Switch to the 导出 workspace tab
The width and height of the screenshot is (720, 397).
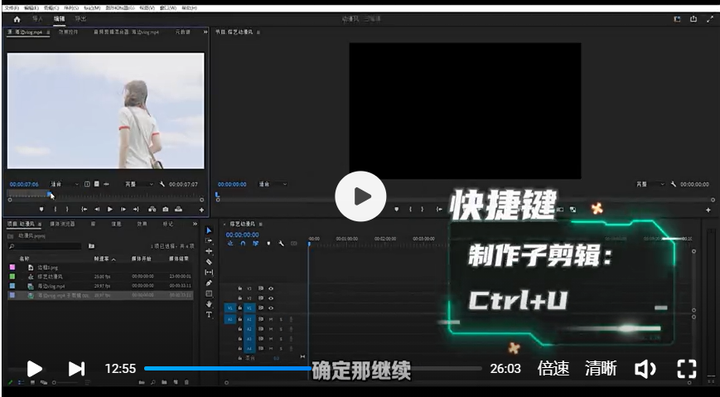tap(80, 19)
